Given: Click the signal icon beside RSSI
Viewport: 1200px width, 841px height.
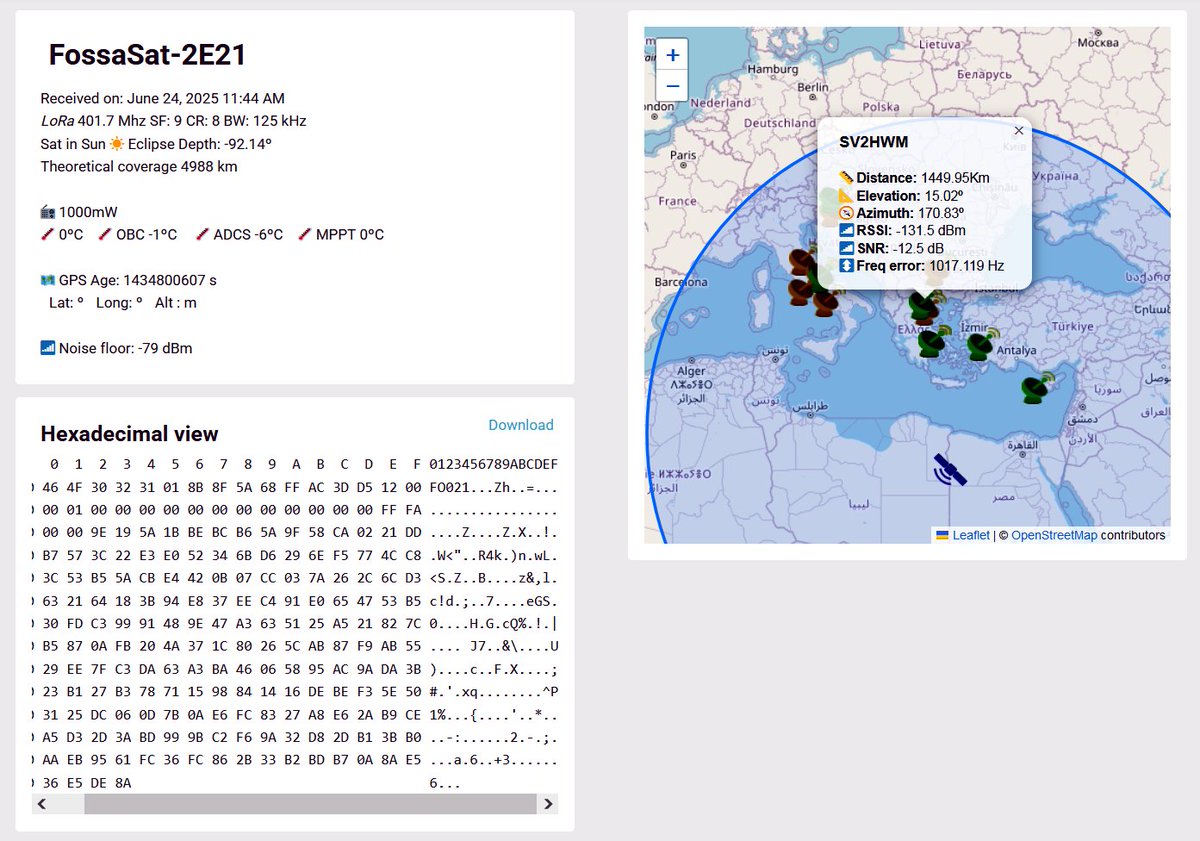Looking at the screenshot, I should pyautogui.click(x=846, y=231).
